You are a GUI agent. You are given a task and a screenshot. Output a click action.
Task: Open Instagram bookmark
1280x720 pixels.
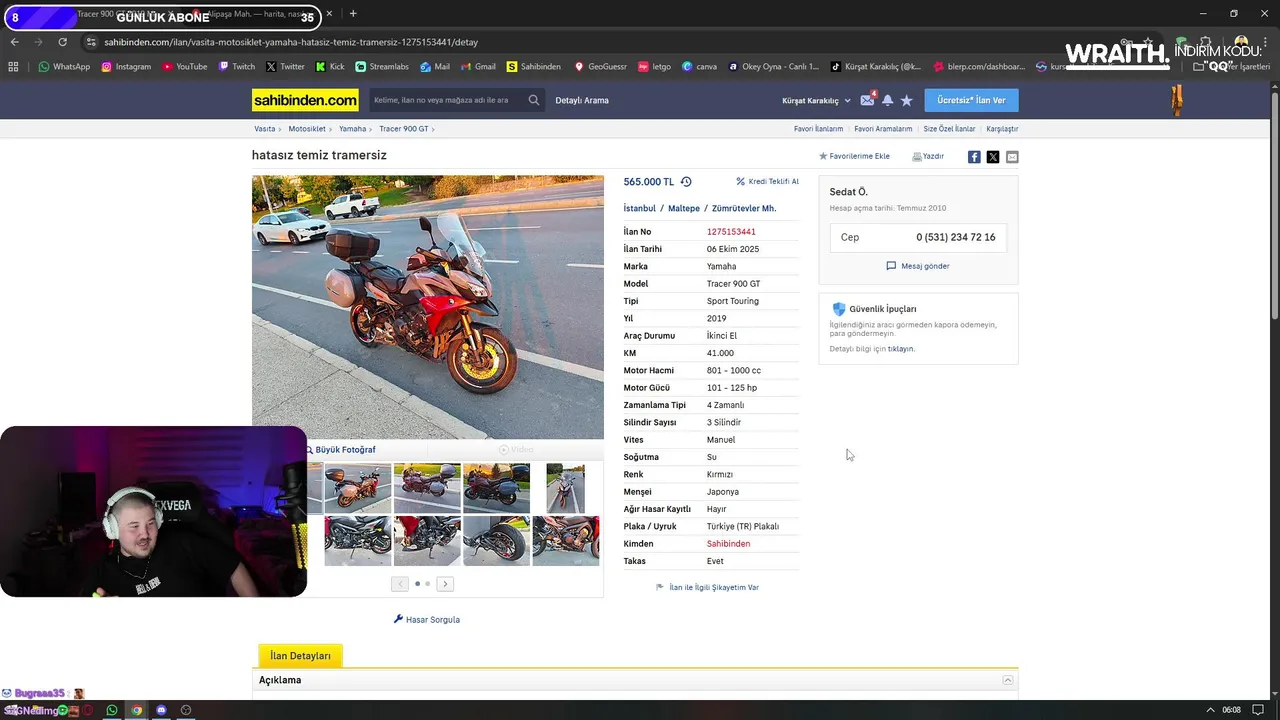coord(126,67)
